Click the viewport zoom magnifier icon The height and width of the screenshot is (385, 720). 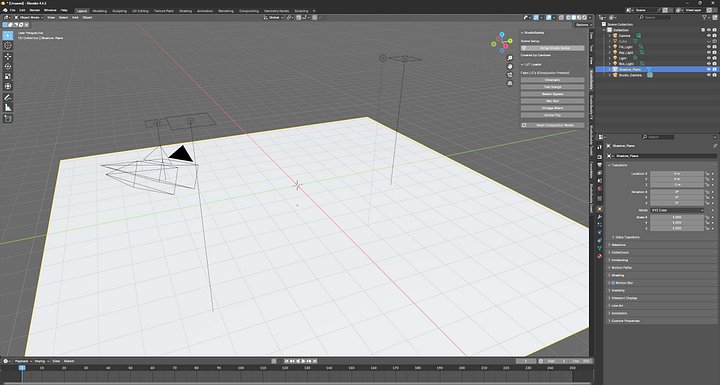point(510,58)
